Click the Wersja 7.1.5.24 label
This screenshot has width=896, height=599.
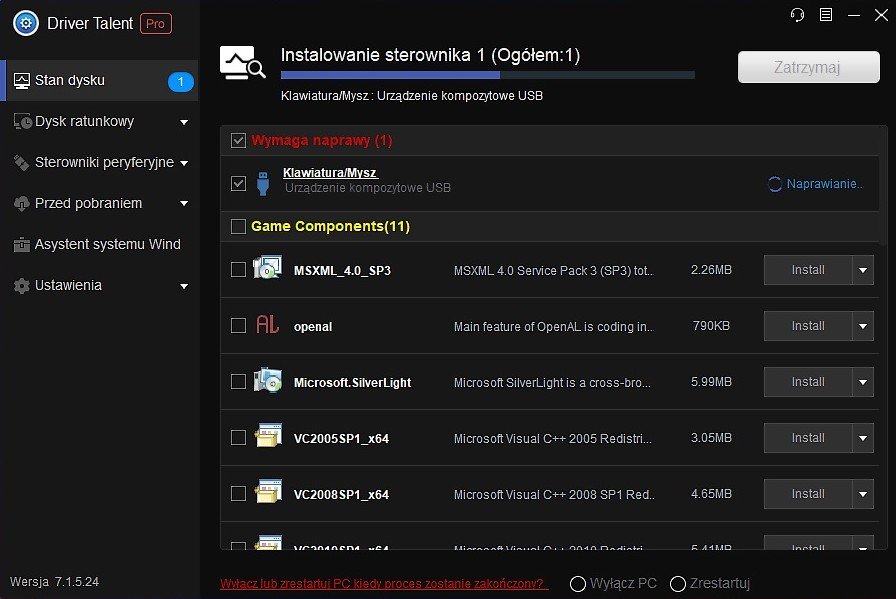pos(54,582)
